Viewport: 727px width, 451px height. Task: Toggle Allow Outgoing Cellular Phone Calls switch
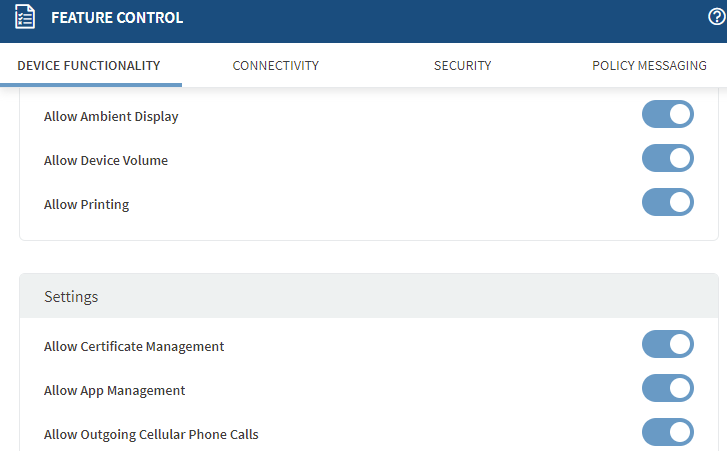click(x=667, y=433)
